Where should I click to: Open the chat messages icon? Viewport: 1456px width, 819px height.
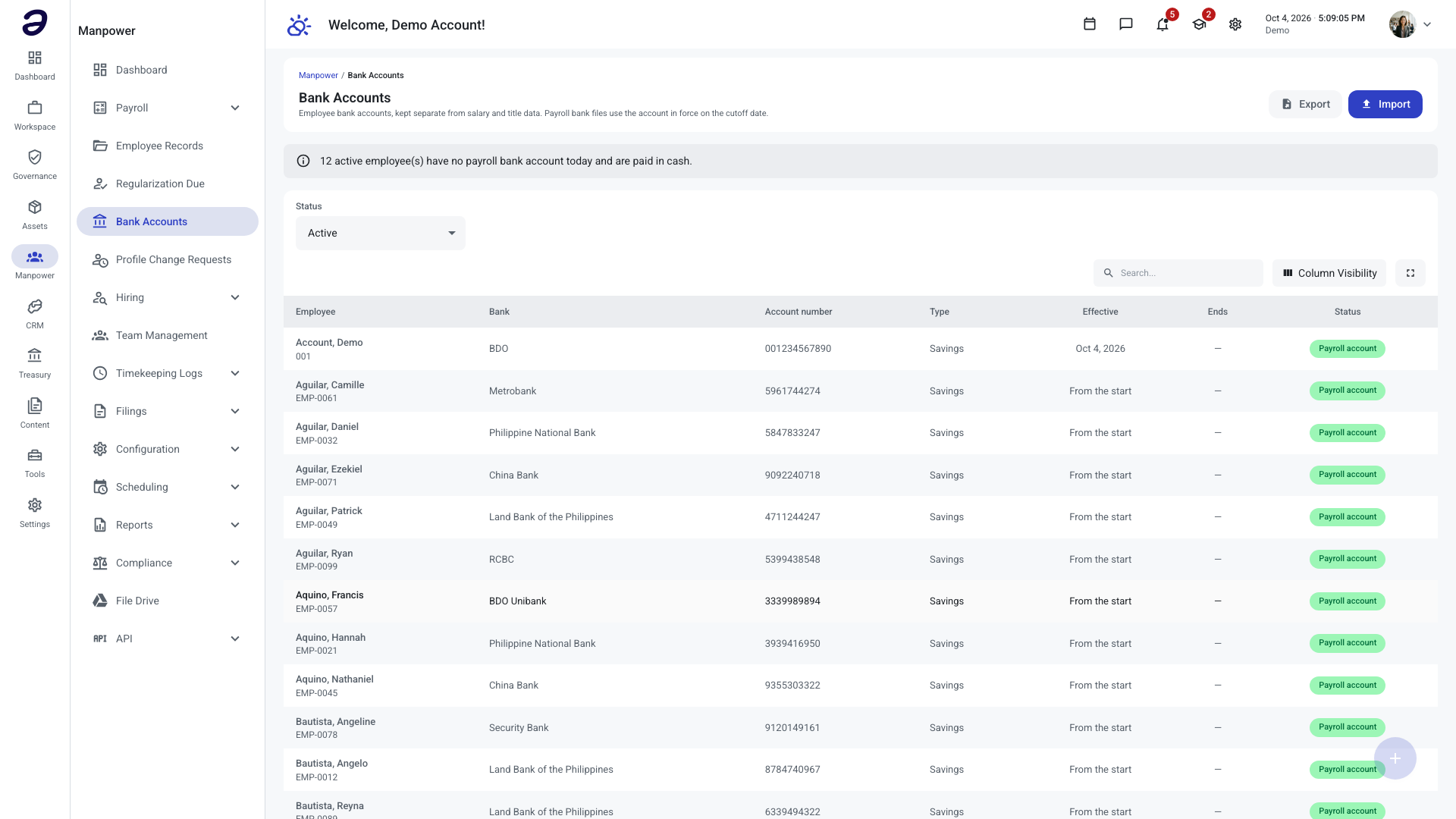[1126, 24]
